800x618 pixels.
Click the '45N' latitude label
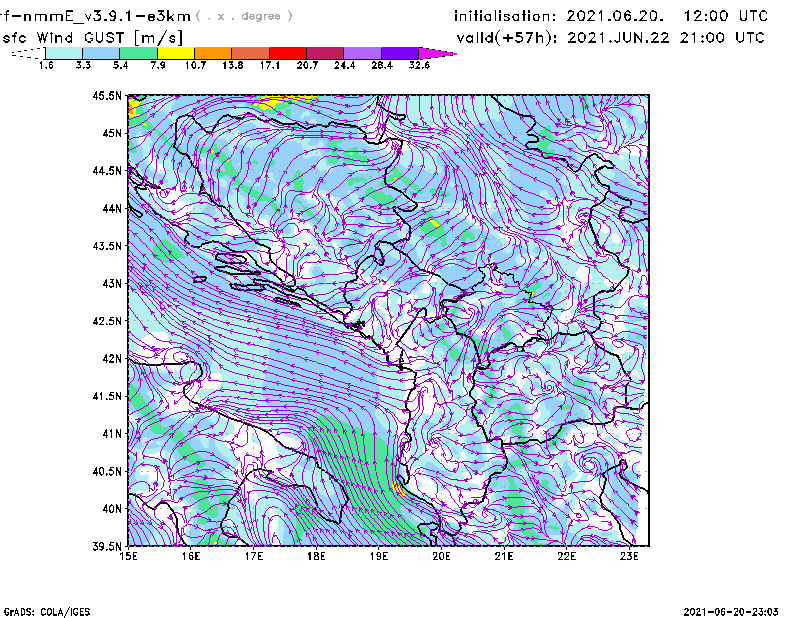tap(112, 133)
